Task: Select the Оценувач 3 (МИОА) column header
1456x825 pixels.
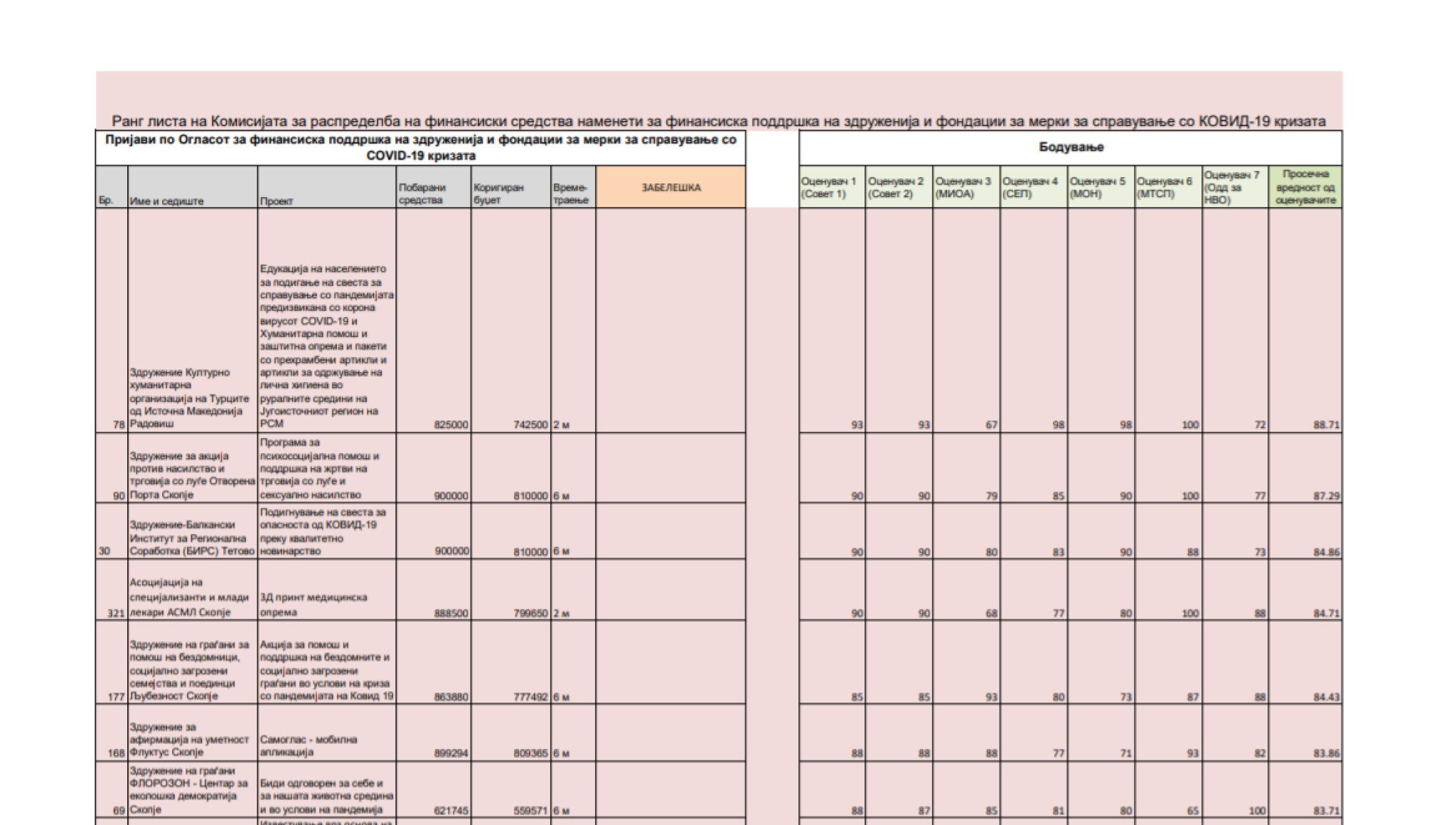Action: pos(965,188)
